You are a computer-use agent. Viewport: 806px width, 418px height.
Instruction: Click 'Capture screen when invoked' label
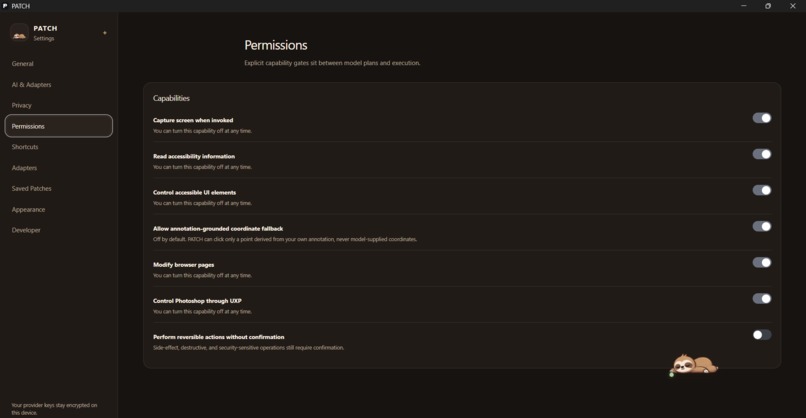click(x=193, y=120)
